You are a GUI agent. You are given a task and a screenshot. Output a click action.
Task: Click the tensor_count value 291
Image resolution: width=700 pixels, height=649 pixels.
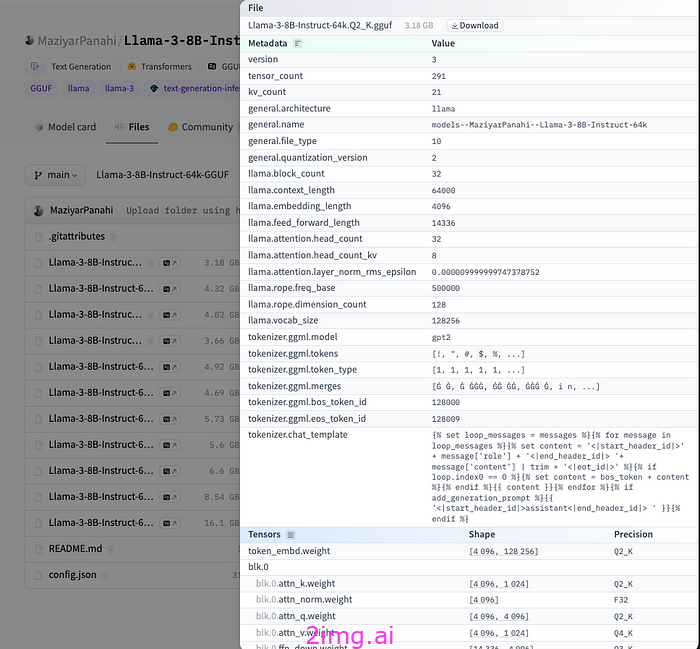click(x=438, y=76)
